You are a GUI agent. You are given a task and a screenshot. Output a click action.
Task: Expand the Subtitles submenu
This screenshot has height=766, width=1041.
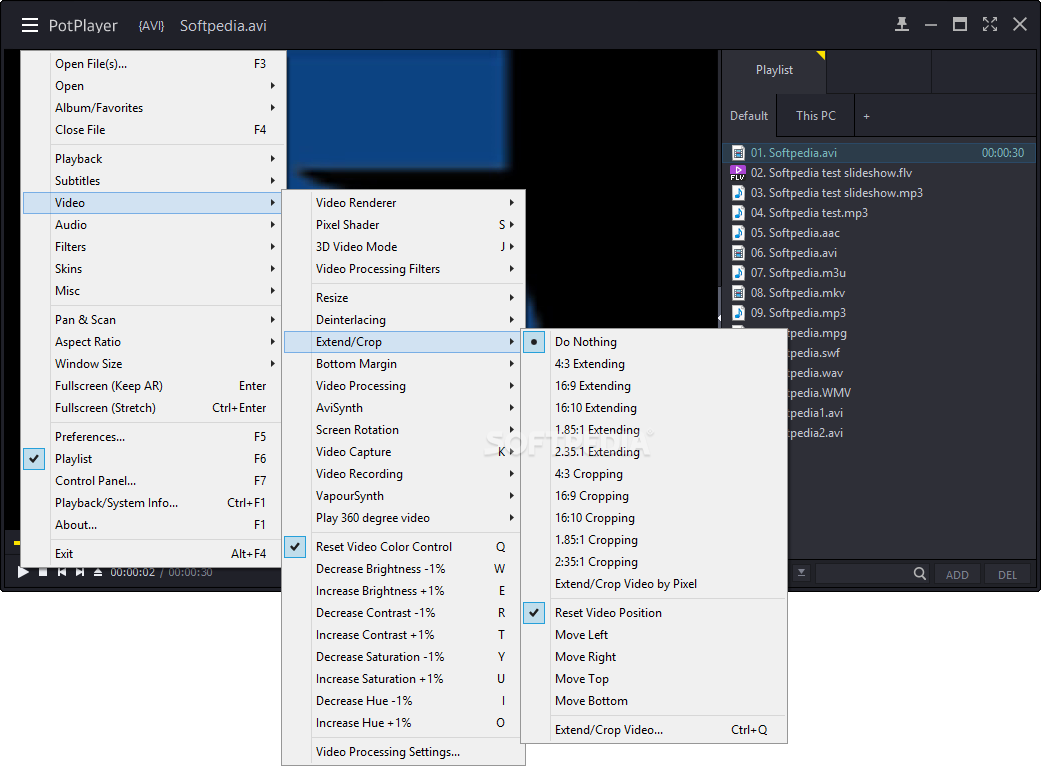click(153, 181)
